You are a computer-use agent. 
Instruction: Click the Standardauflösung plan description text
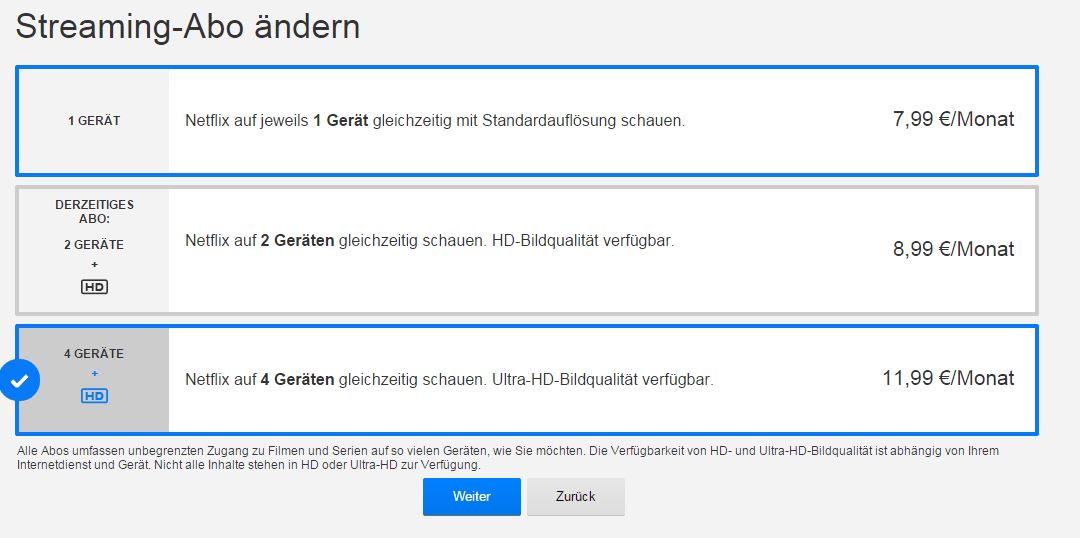[x=435, y=121]
